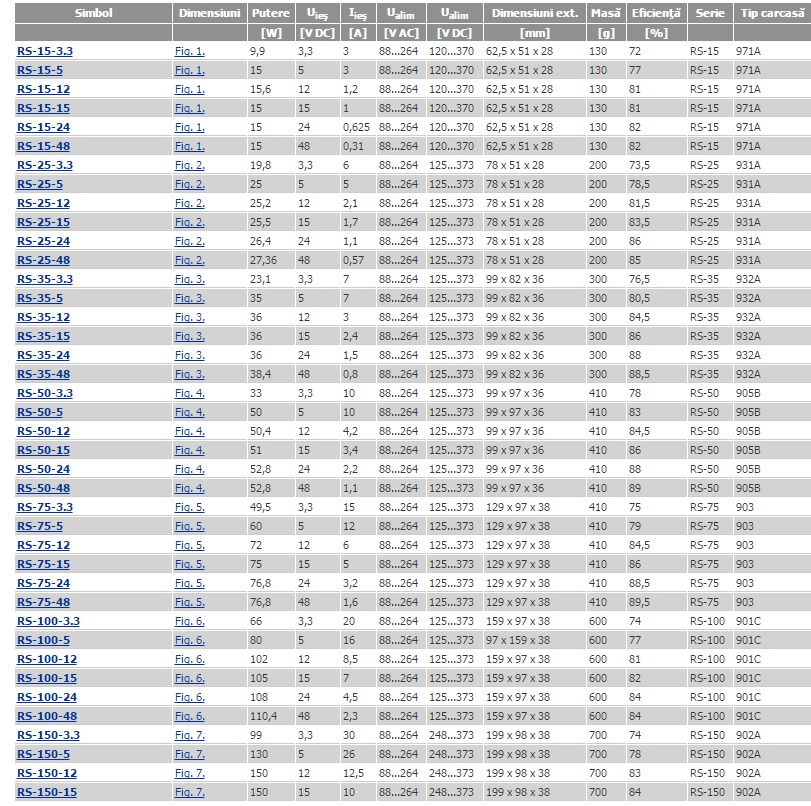Open the RS-50-3.3 product link
The height and width of the screenshot is (806, 811).
[x=45, y=393]
